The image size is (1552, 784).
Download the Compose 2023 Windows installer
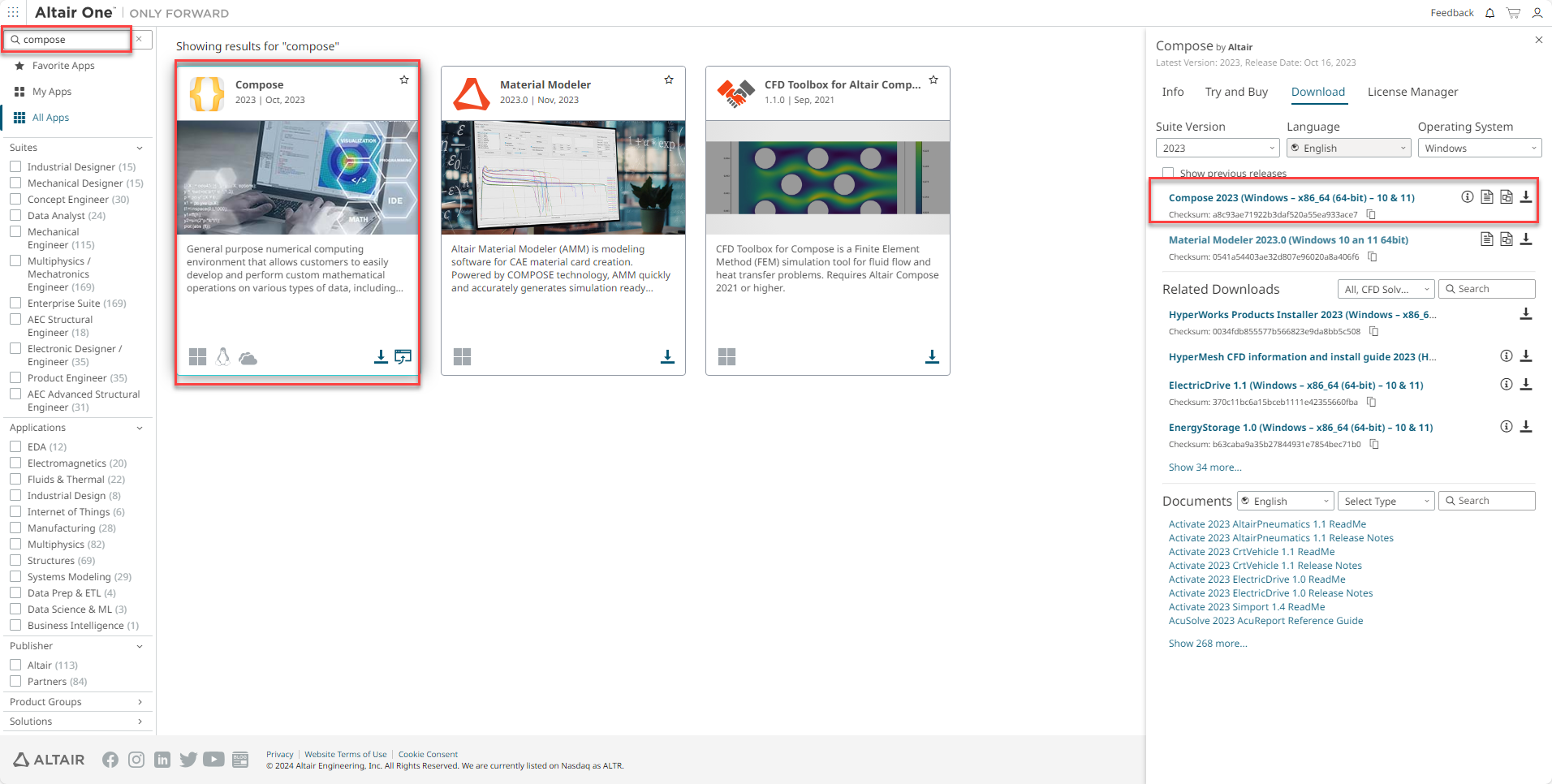click(1526, 197)
